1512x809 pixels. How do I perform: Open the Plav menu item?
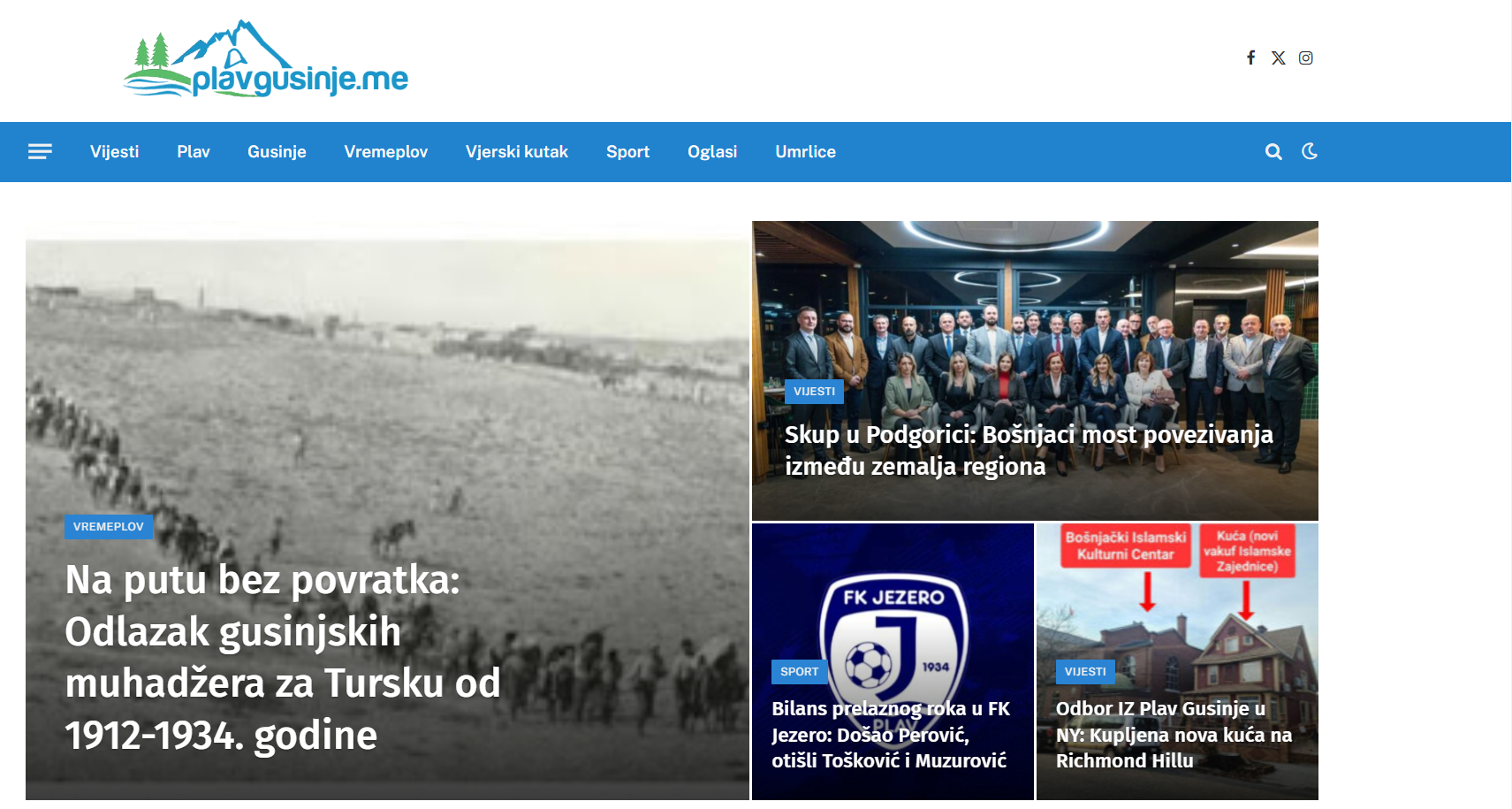click(194, 152)
